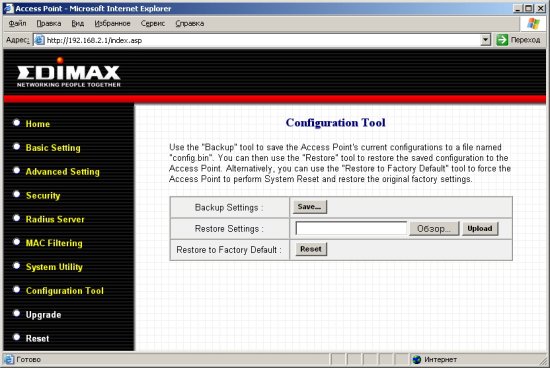This screenshot has width=550, height=368.
Task: Open Radius Server in sidebar
Action: tap(55, 219)
